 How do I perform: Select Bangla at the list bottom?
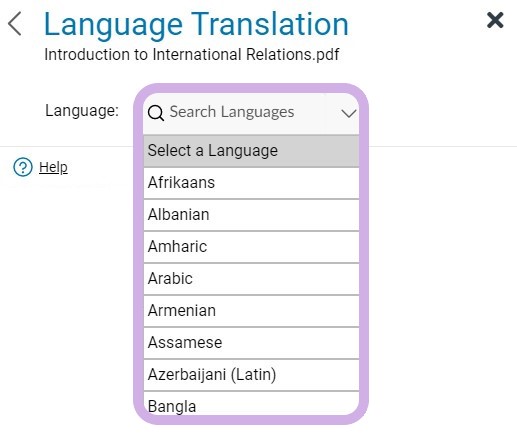pos(251,404)
